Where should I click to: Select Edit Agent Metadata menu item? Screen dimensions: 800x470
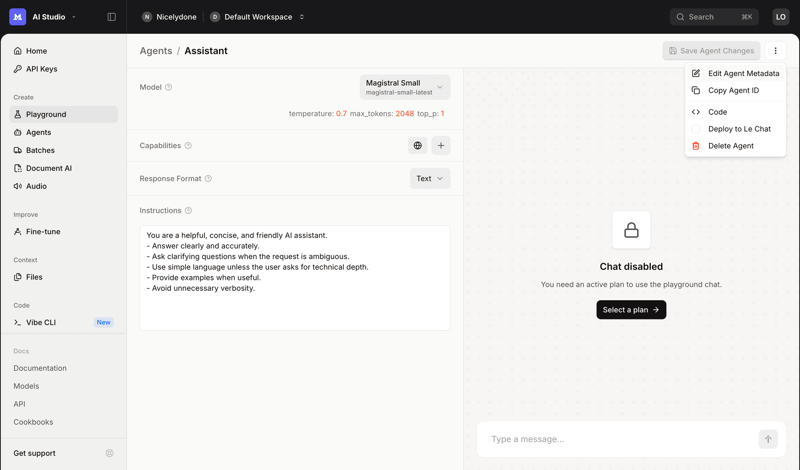pyautogui.click(x=743, y=73)
